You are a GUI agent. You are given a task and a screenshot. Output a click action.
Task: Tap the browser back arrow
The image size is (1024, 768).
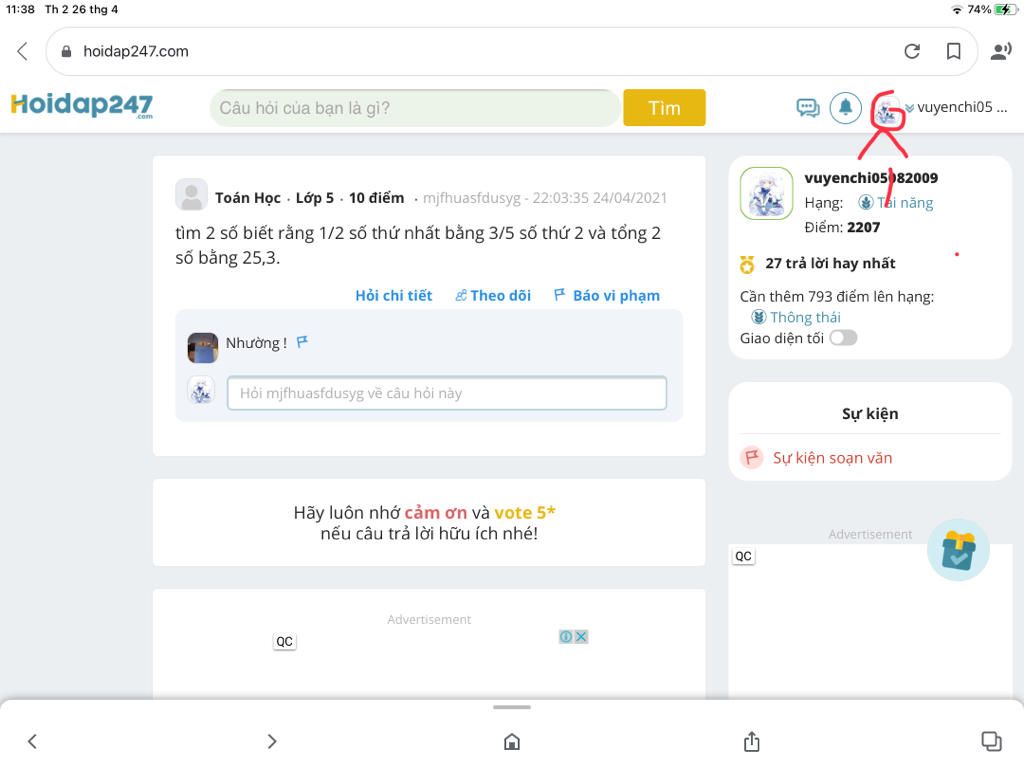pyautogui.click(x=22, y=52)
